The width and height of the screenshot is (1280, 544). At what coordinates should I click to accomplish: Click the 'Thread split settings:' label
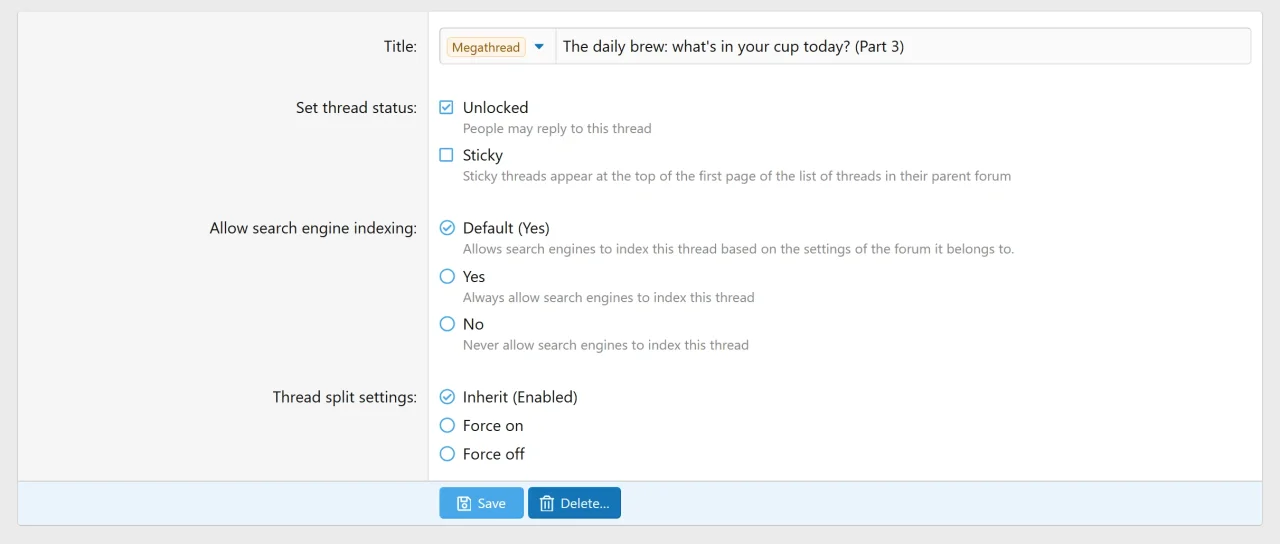[x=345, y=397]
